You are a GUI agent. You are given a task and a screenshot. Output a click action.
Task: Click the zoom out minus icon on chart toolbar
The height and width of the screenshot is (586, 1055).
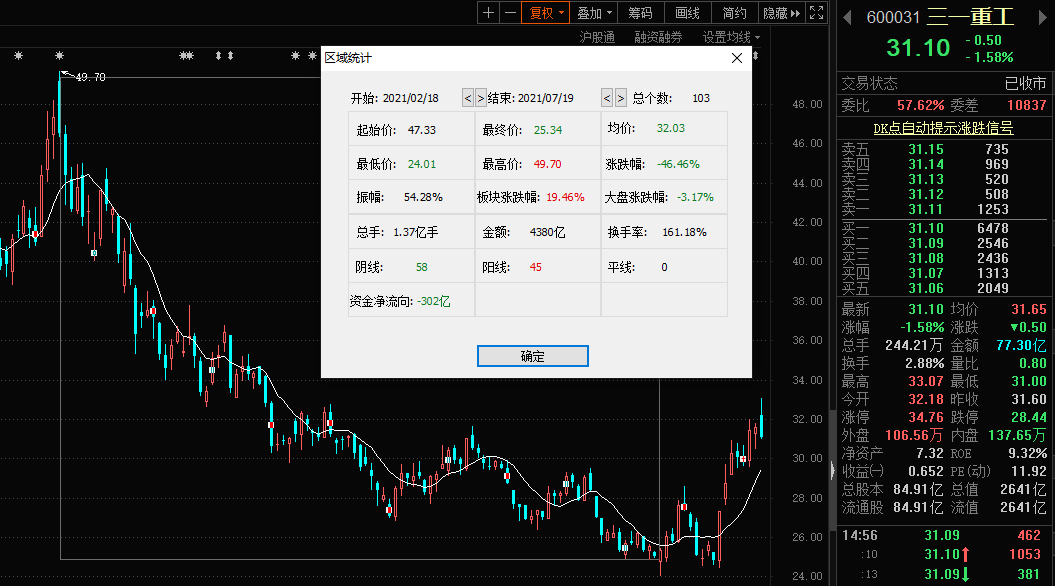coord(513,12)
